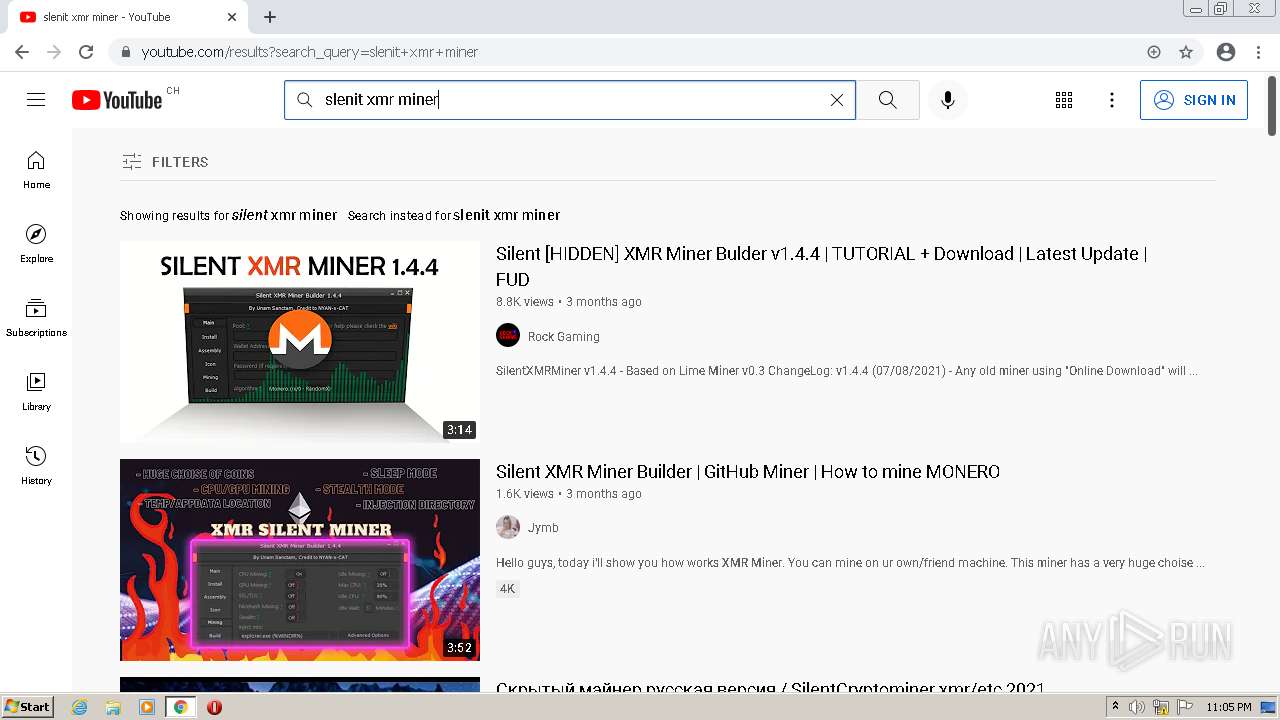Open the Rock Gaming channel avatar
Screen dimensions: 1280x720
(508, 336)
